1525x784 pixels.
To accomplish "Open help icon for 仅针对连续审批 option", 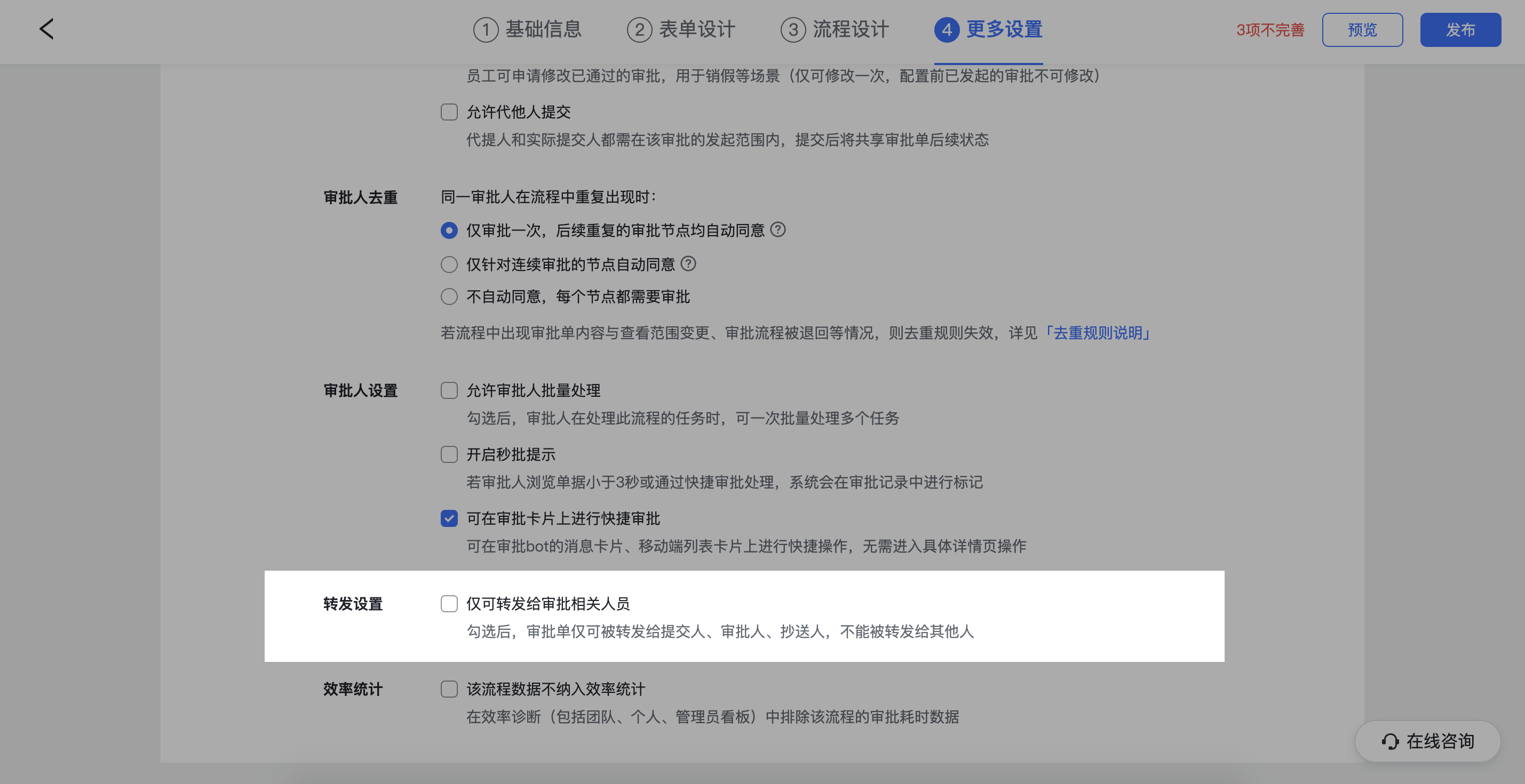I will [688, 264].
